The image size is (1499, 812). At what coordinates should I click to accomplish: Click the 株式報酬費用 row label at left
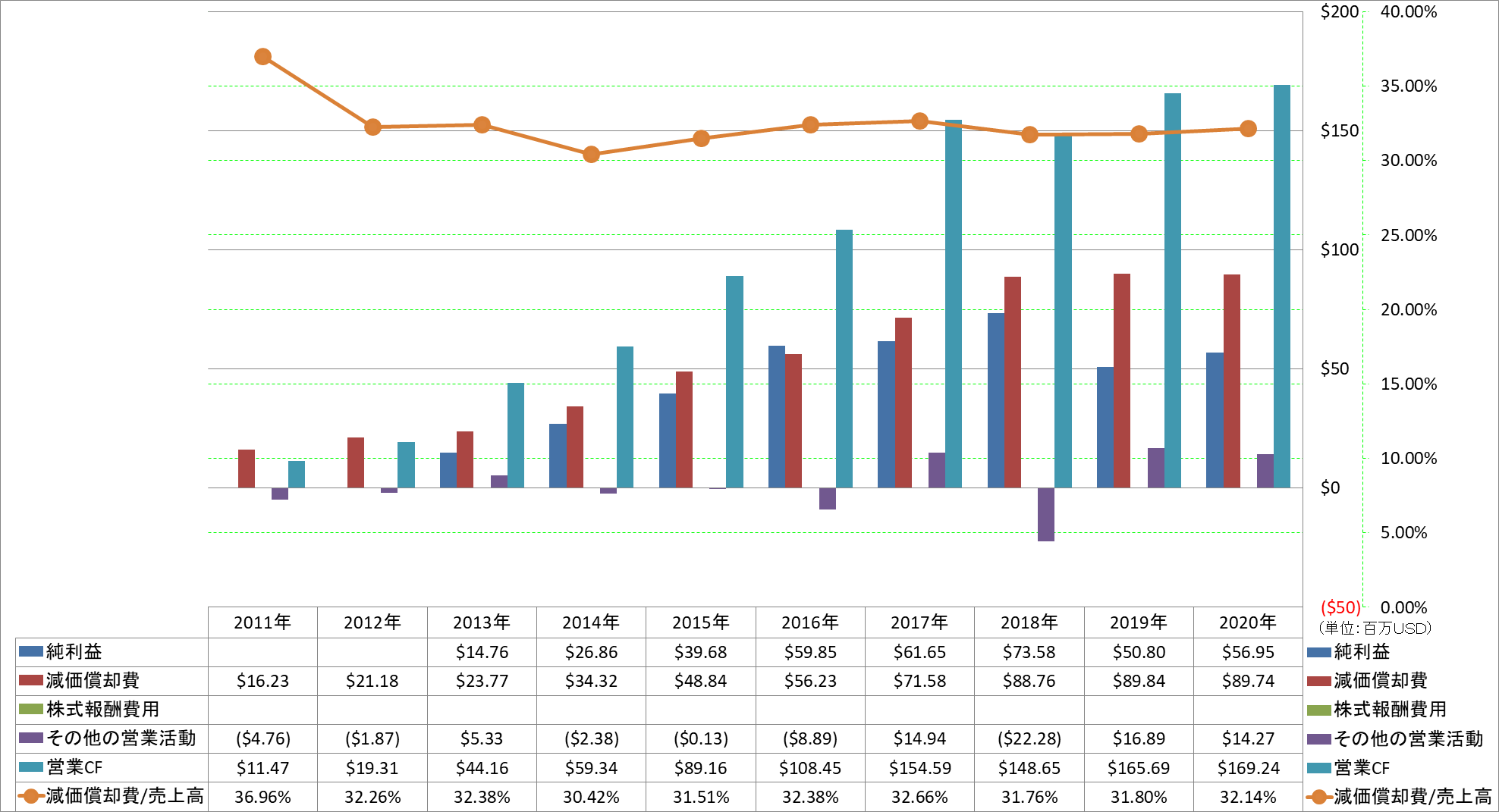[103, 709]
